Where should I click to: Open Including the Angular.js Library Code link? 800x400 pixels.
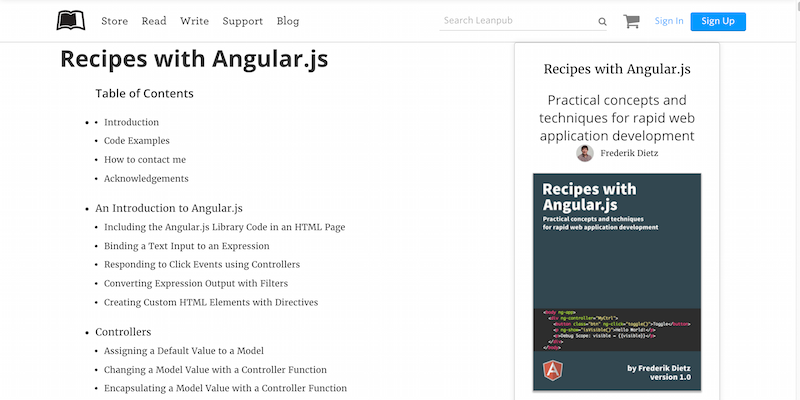tap(224, 227)
